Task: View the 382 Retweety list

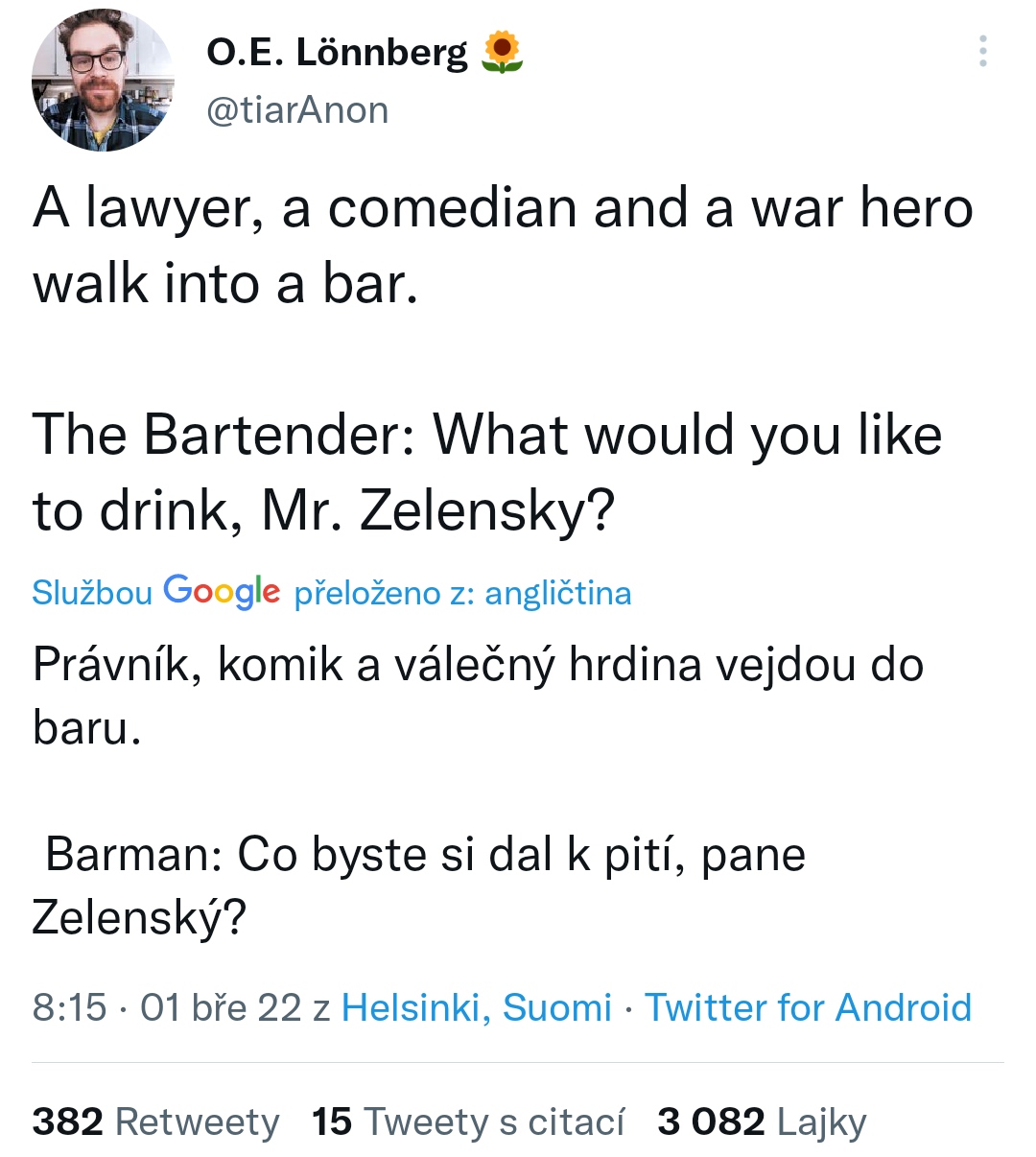Action: (x=155, y=1121)
